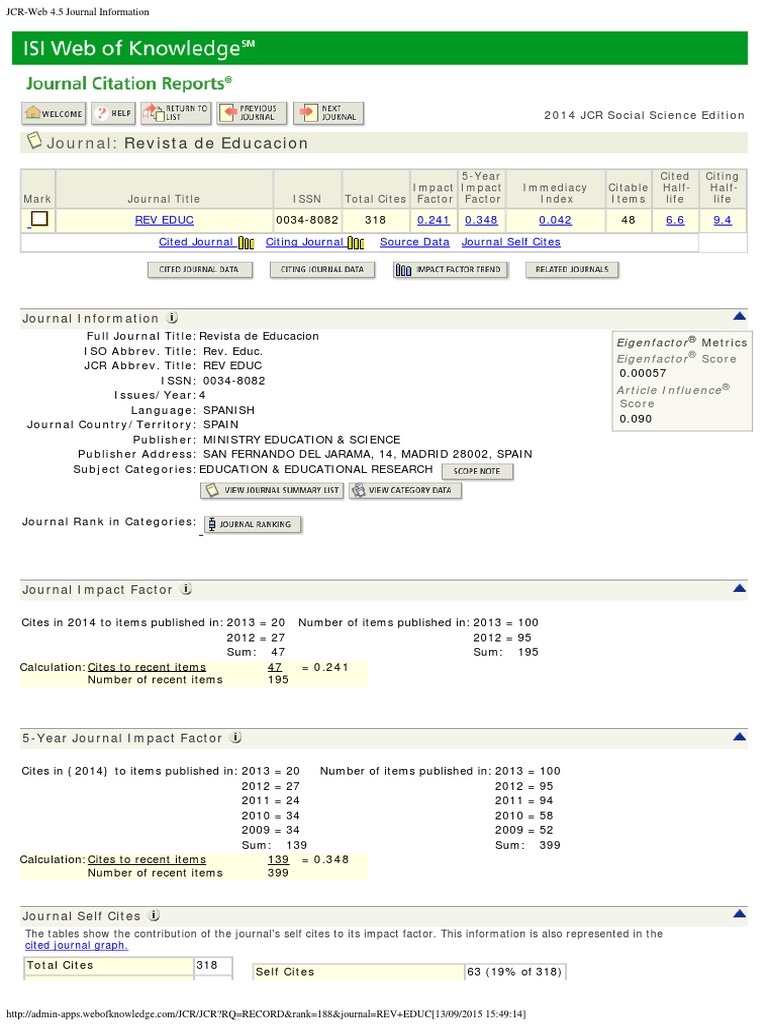Click Citing Half-life value 9.4
Image resolution: width=768 pixels, height=1024 pixels.
[722, 221]
